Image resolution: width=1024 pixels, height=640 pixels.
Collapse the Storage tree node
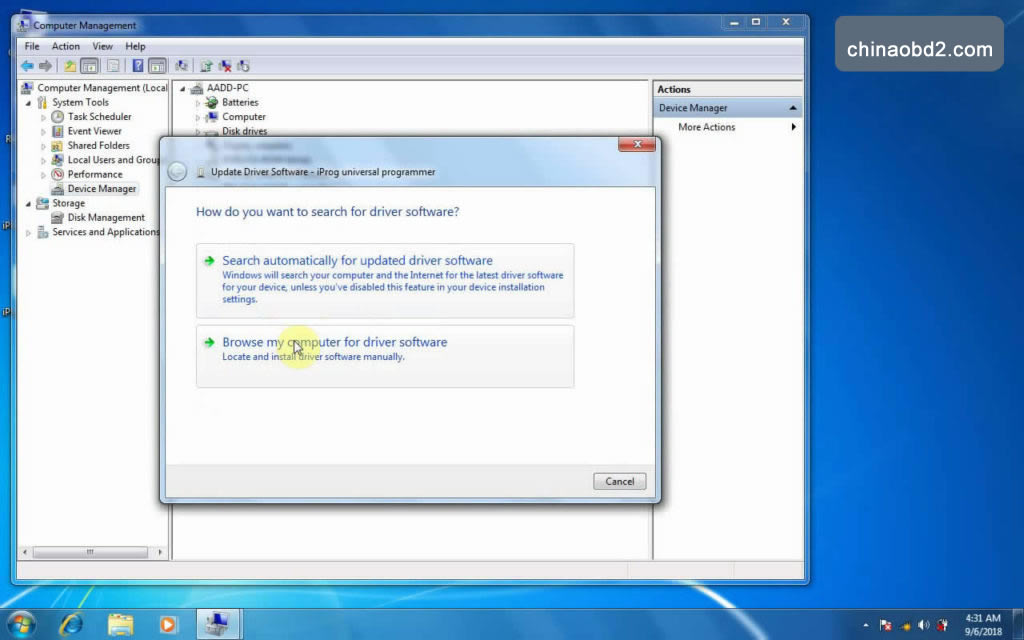coord(28,203)
